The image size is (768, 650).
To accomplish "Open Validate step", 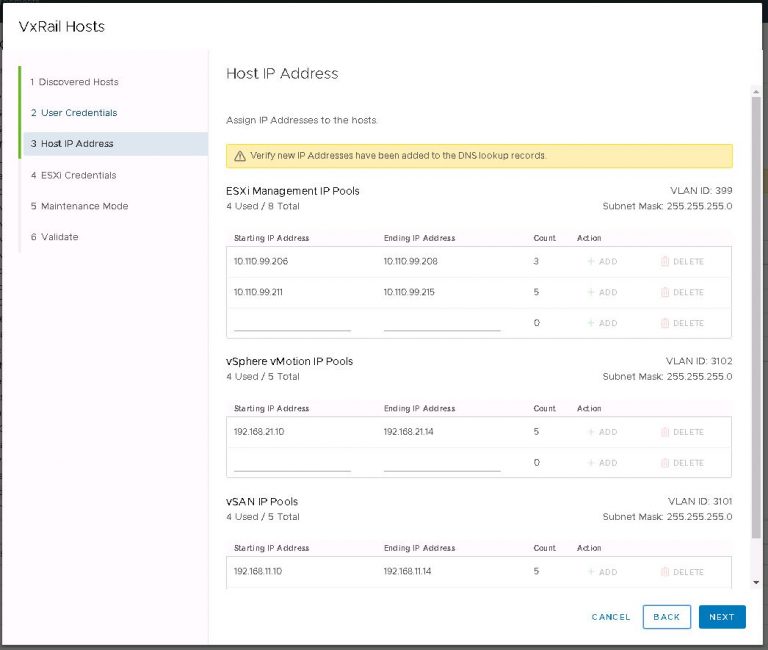I will pos(54,237).
